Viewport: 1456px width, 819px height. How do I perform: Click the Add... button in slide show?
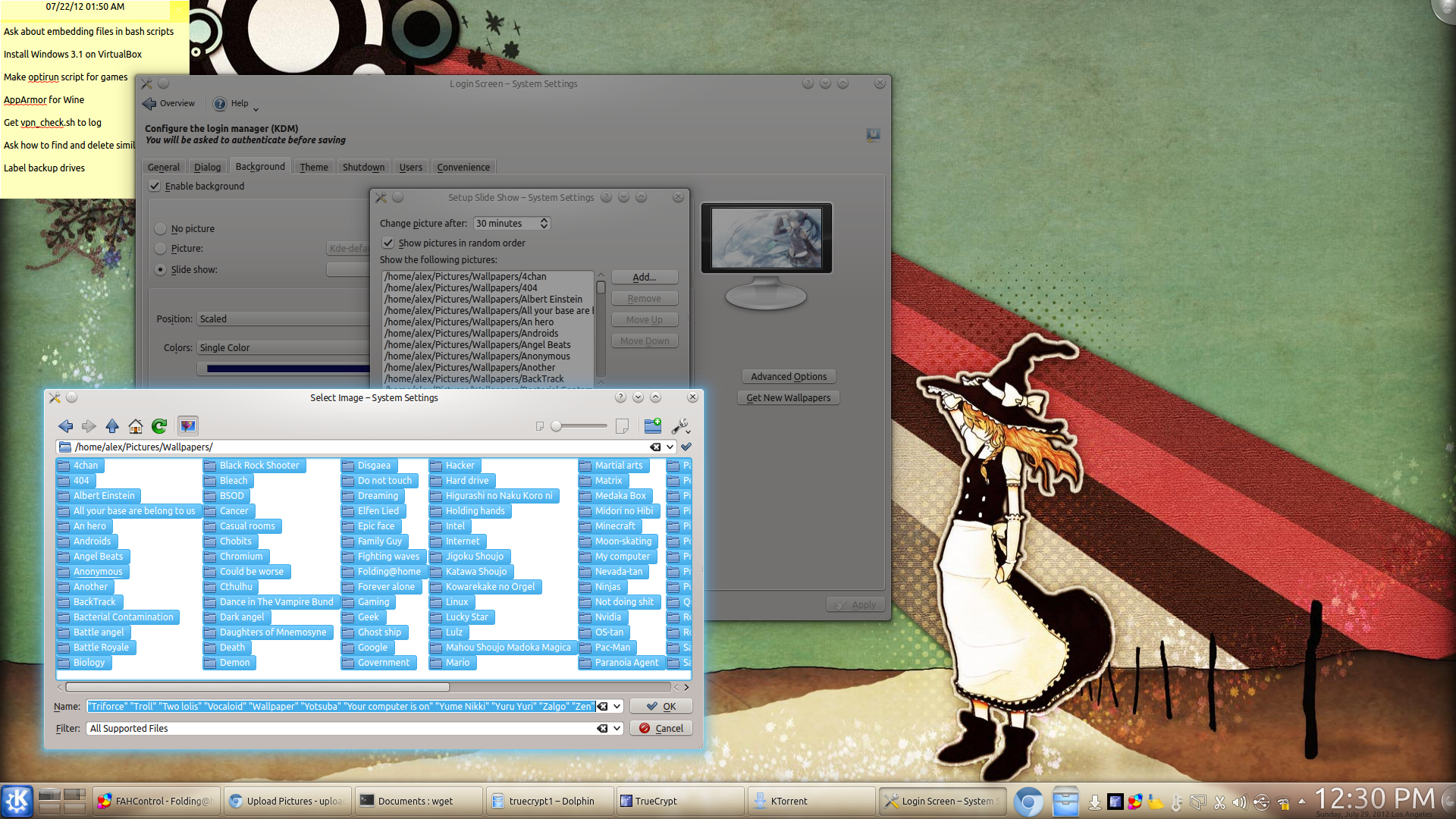tap(645, 278)
